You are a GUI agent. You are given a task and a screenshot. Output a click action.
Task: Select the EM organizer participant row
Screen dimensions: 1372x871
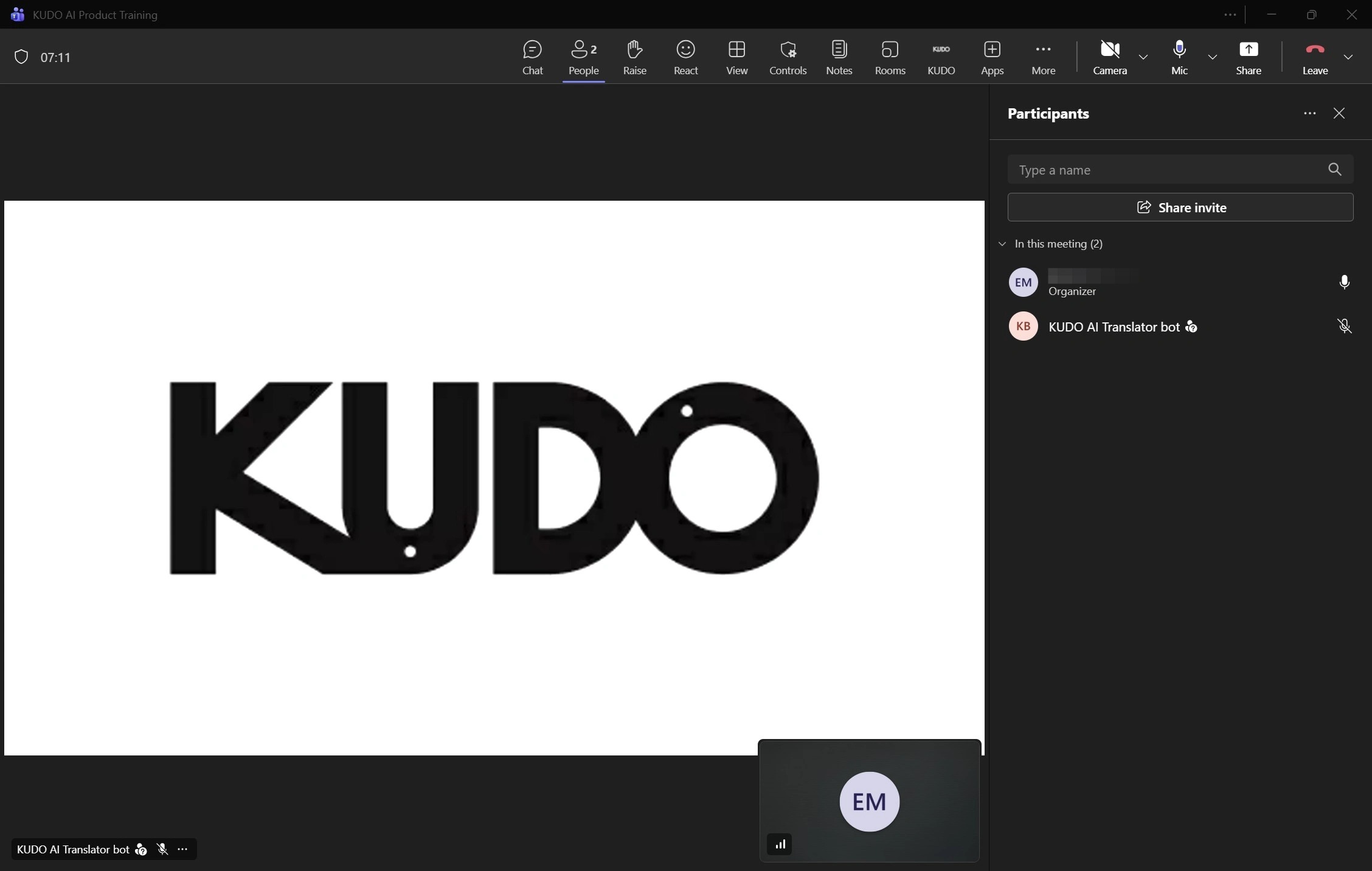[1180, 282]
